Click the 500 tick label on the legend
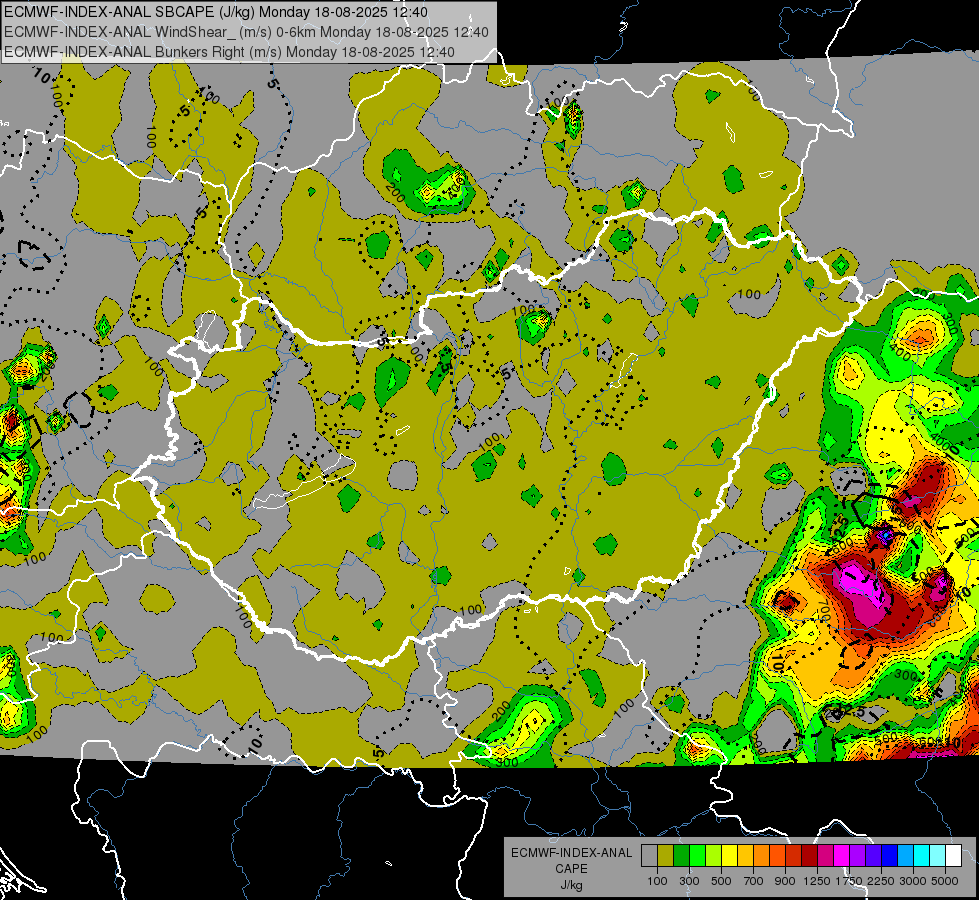 (721, 881)
